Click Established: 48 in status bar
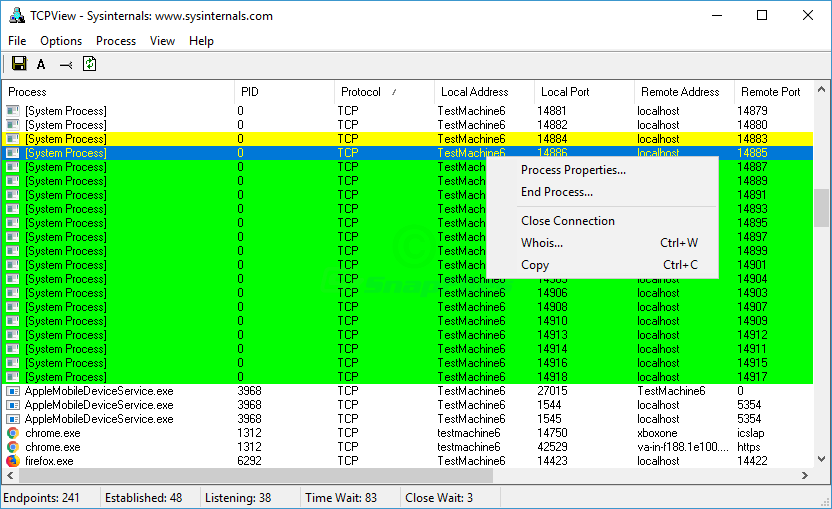 tap(143, 498)
